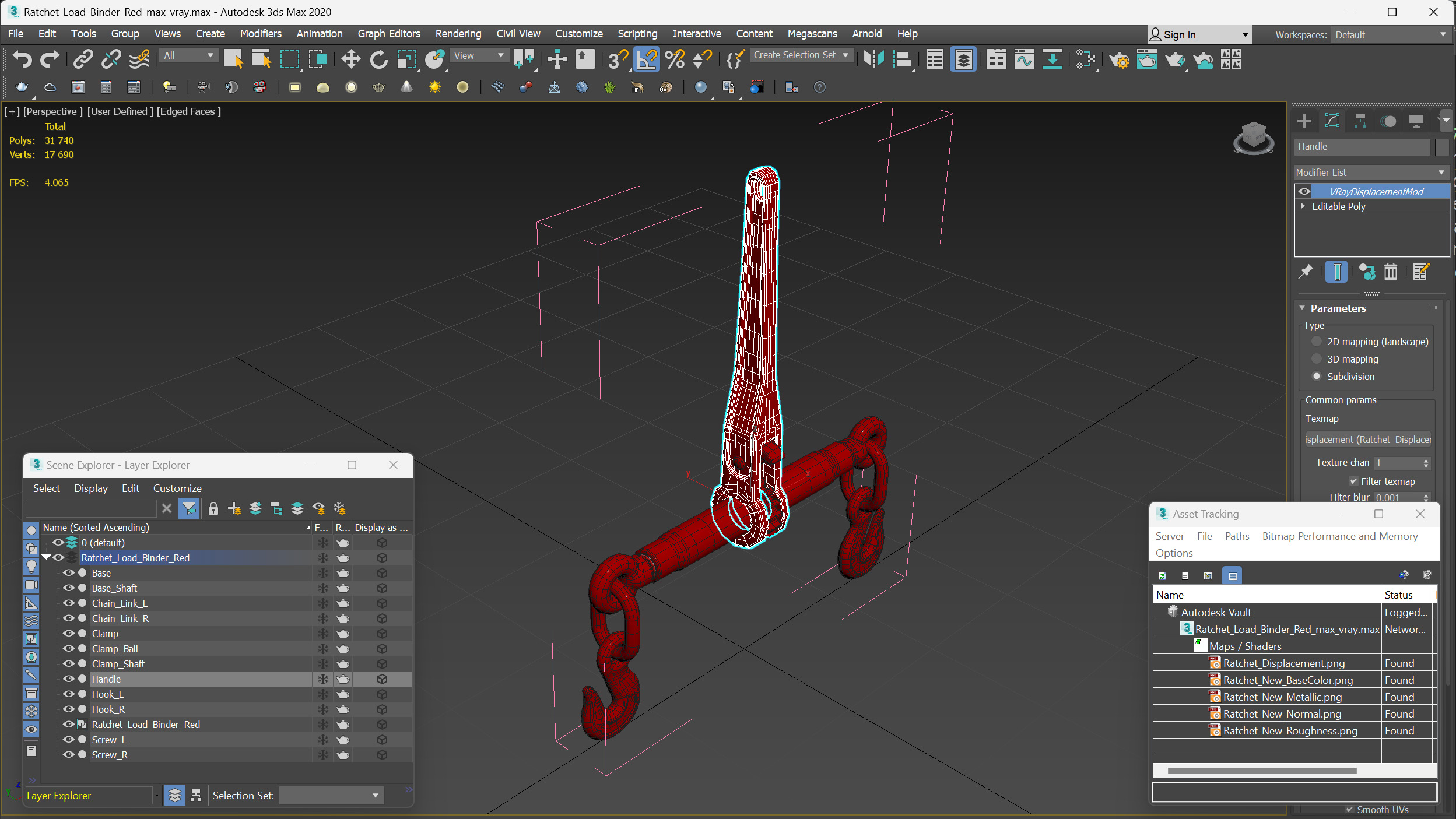Click Perspective viewport label
The height and width of the screenshot is (819, 1456).
[x=52, y=111]
